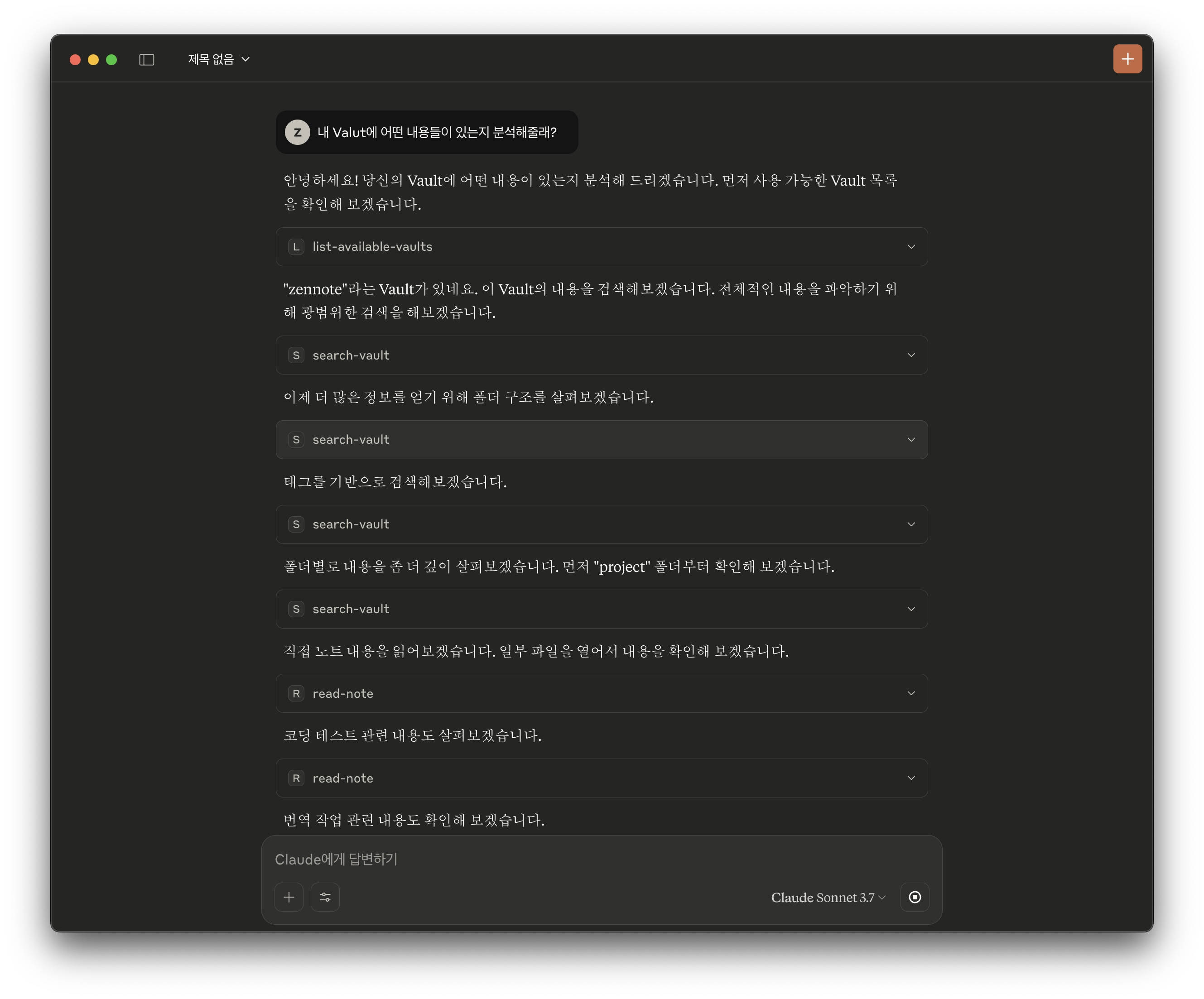Expand read-note block after coding test message

coord(602,778)
